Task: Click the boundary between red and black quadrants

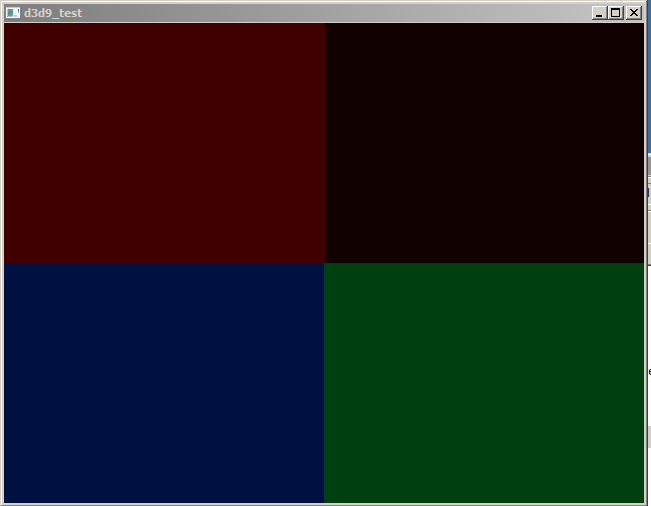Action: [x=324, y=143]
